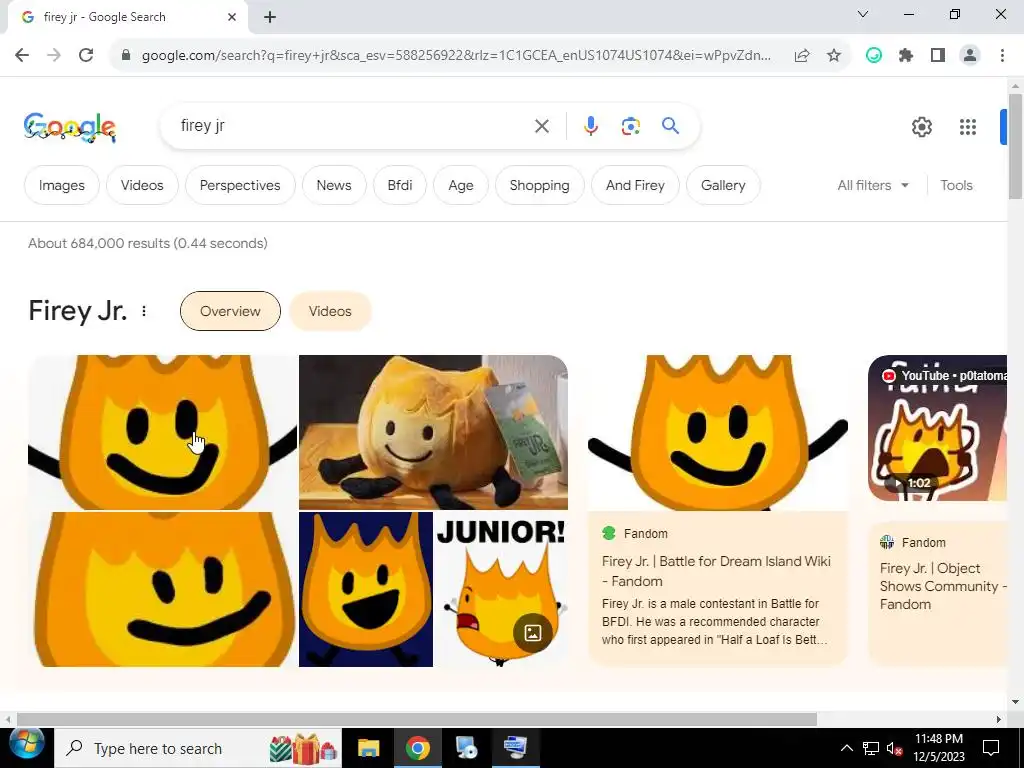This screenshot has height=768, width=1024.
Task: Open the Extensions puzzle menu
Action: (x=906, y=56)
